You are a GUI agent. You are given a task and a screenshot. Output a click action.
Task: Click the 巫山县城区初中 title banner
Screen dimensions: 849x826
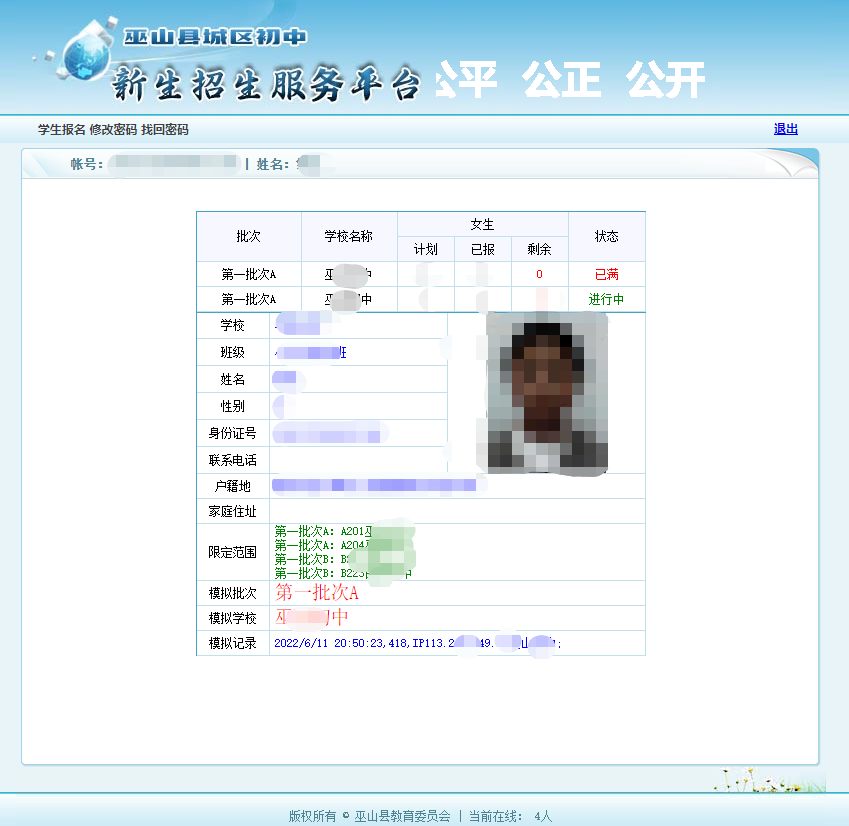215,37
